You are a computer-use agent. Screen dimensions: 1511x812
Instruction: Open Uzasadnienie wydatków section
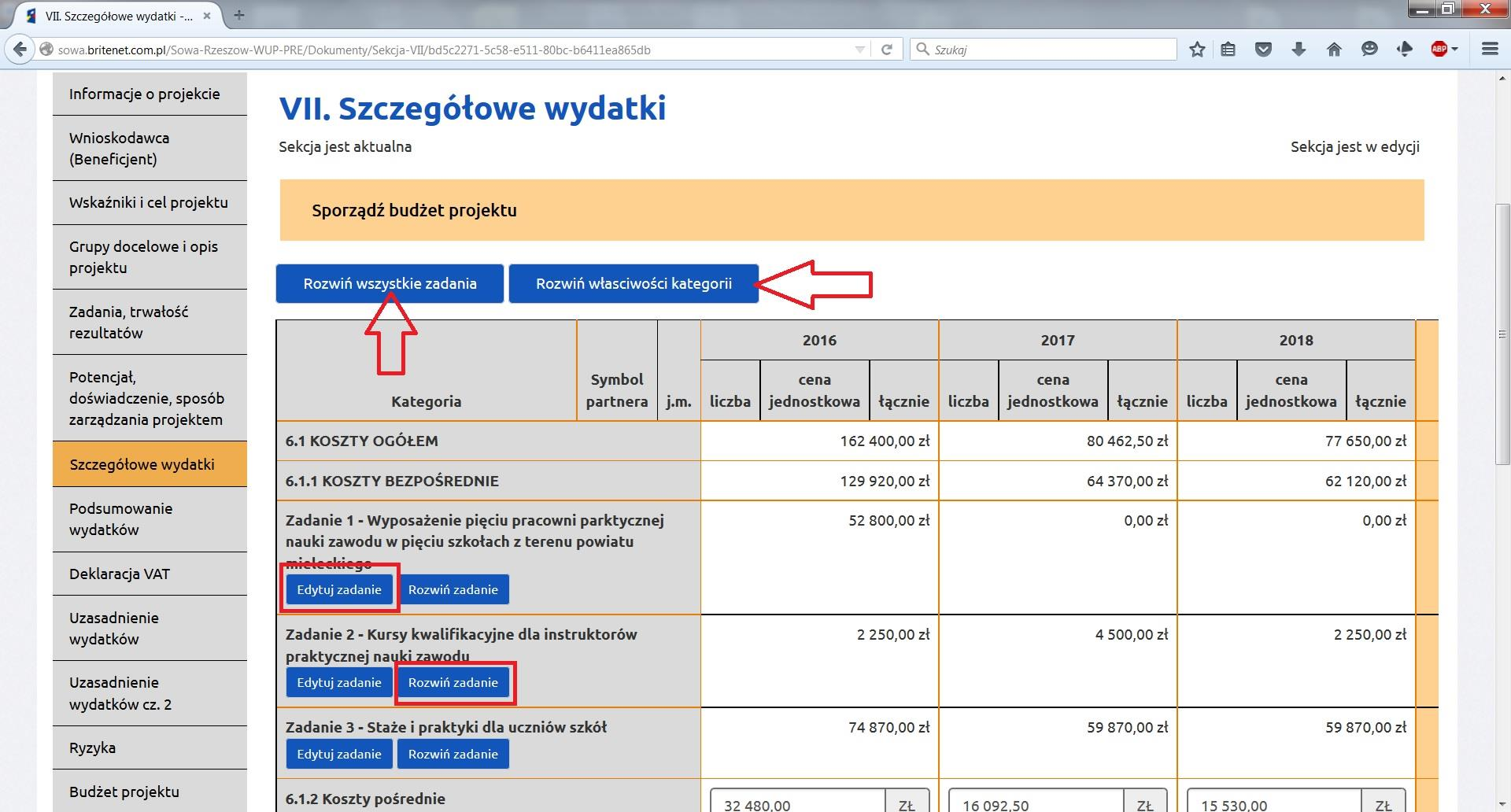(150, 628)
